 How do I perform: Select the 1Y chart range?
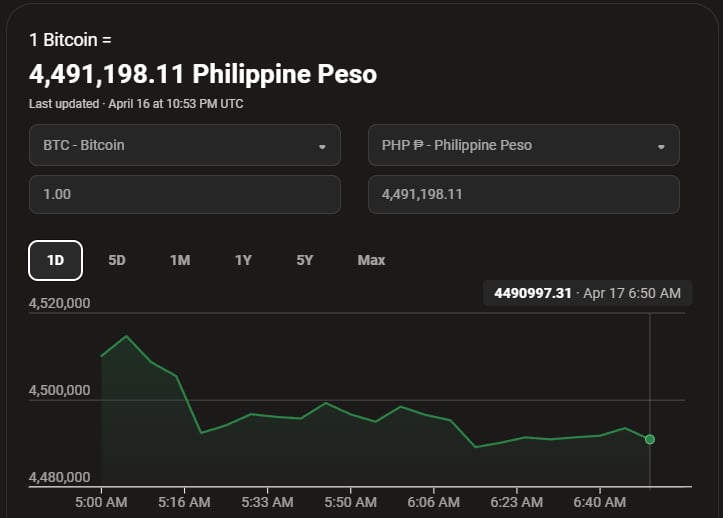pos(243,260)
